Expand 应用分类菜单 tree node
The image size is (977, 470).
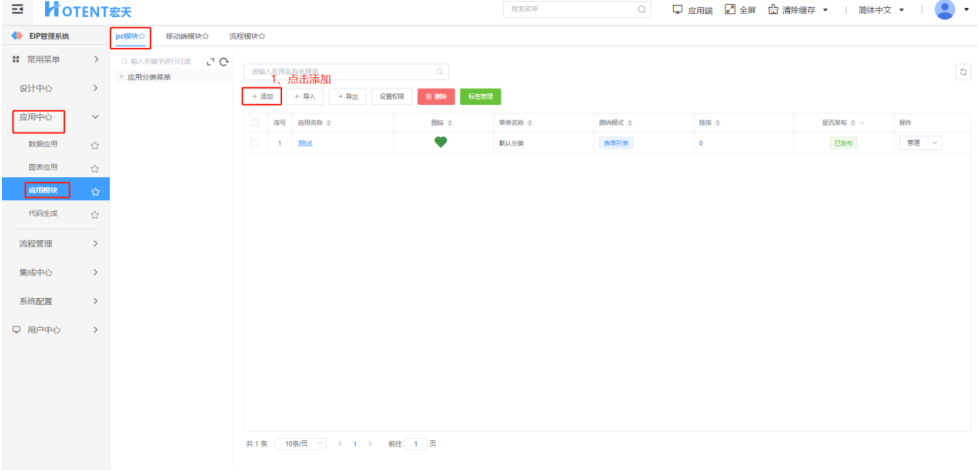pyautogui.click(x=121, y=77)
